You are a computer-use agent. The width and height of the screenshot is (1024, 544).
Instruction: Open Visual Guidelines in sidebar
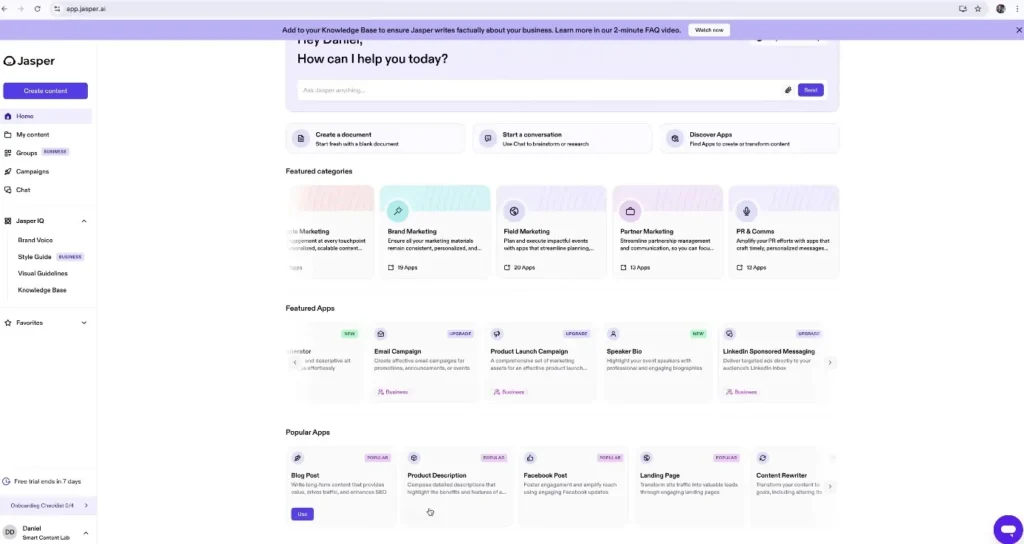42,274
